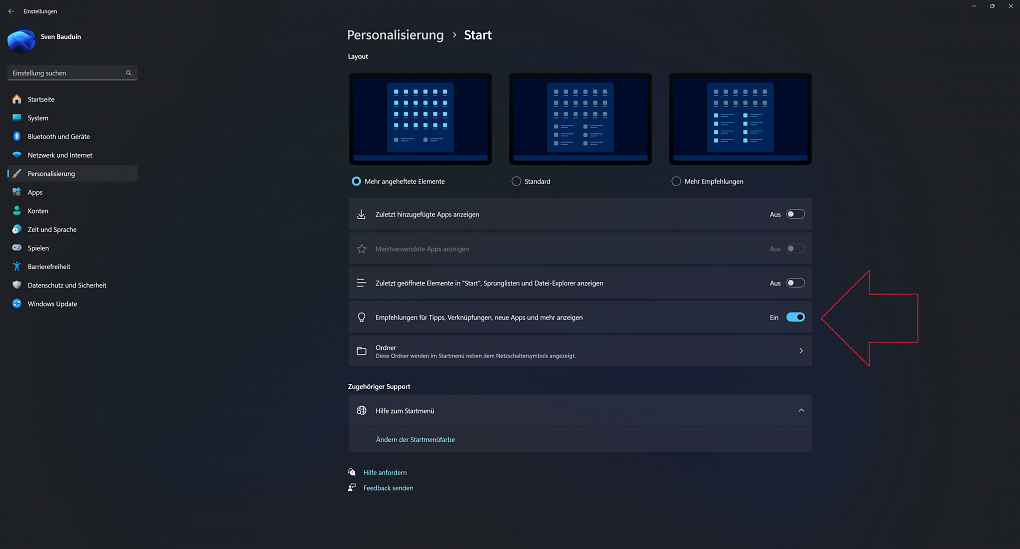Toggle Zuletzt geöffnete Elemente switch
1020x549 pixels.
point(796,283)
